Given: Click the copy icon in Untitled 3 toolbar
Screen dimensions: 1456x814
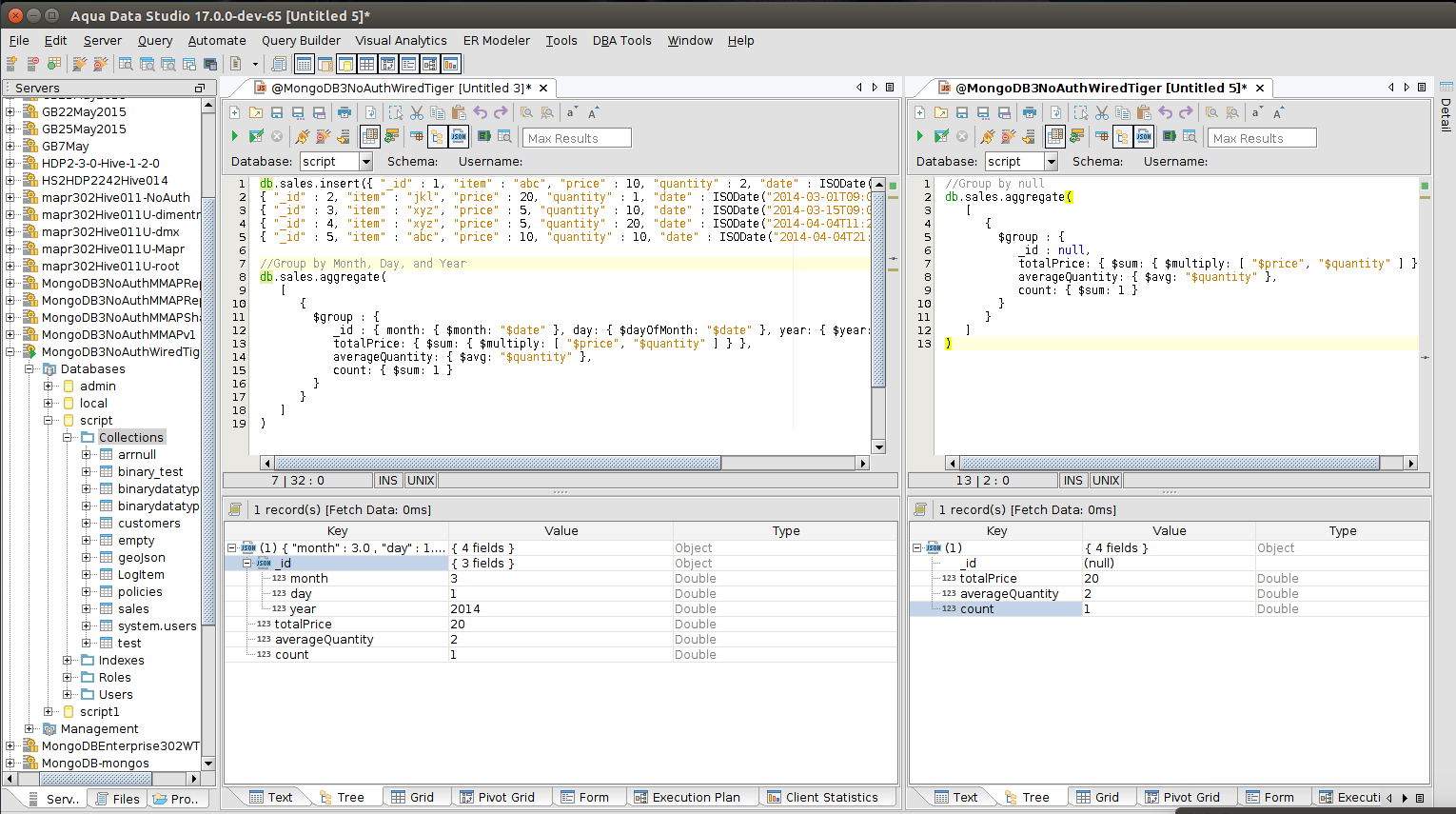Looking at the screenshot, I should (x=438, y=112).
